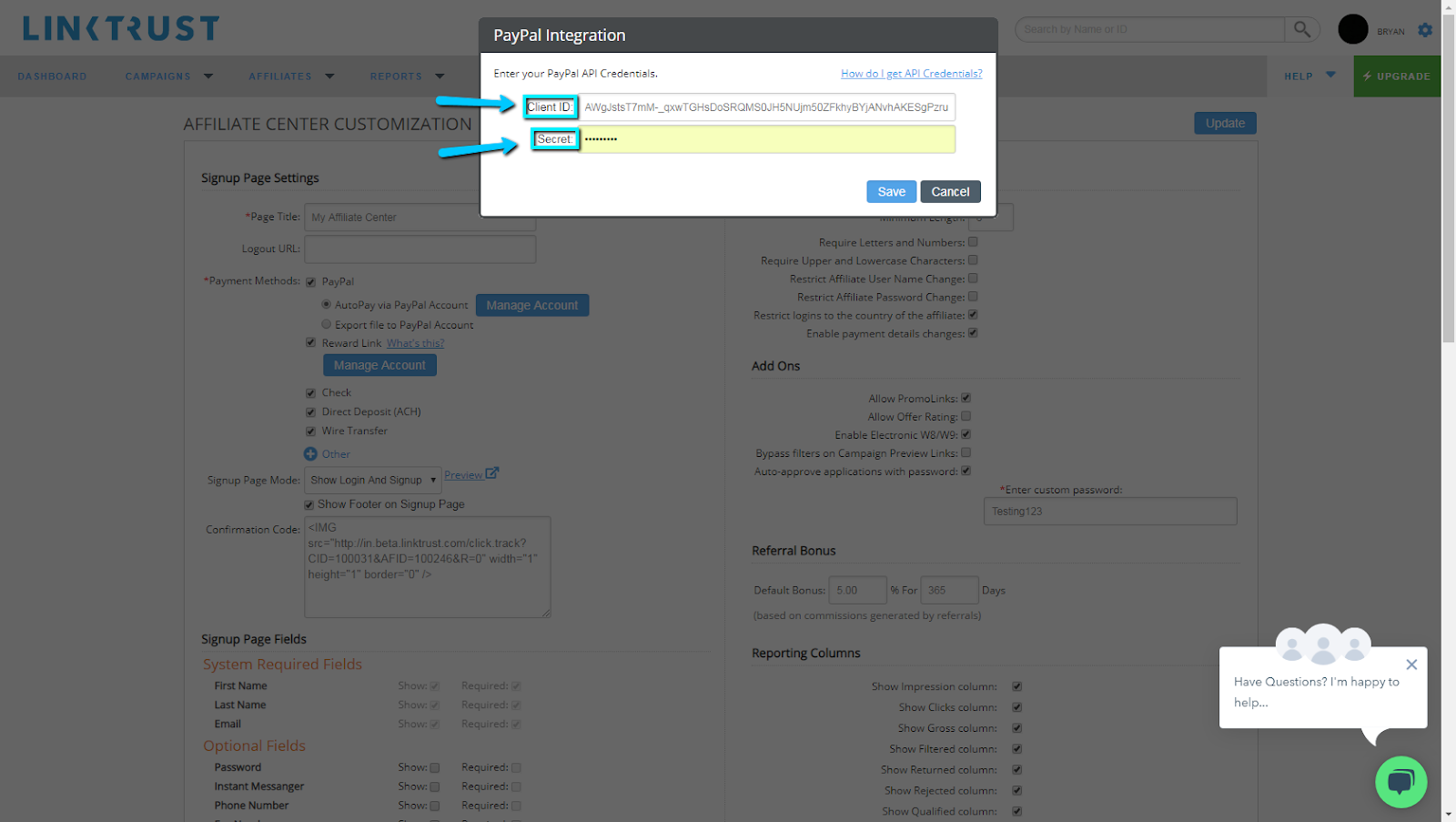Expand the Affiliates menu arrow
The width and height of the screenshot is (1456, 822).
(329, 76)
